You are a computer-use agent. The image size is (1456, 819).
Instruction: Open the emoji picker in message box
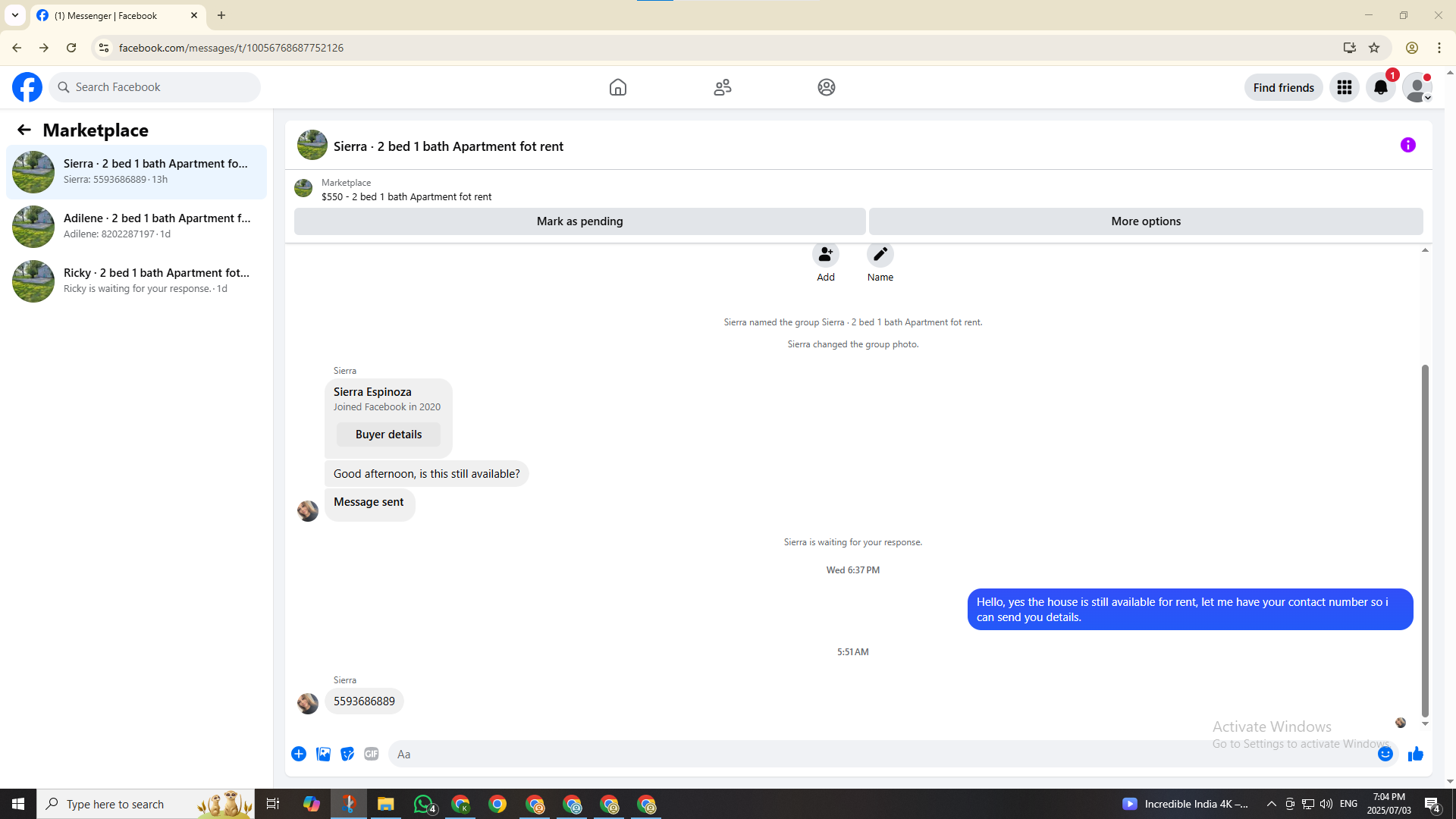(1385, 754)
